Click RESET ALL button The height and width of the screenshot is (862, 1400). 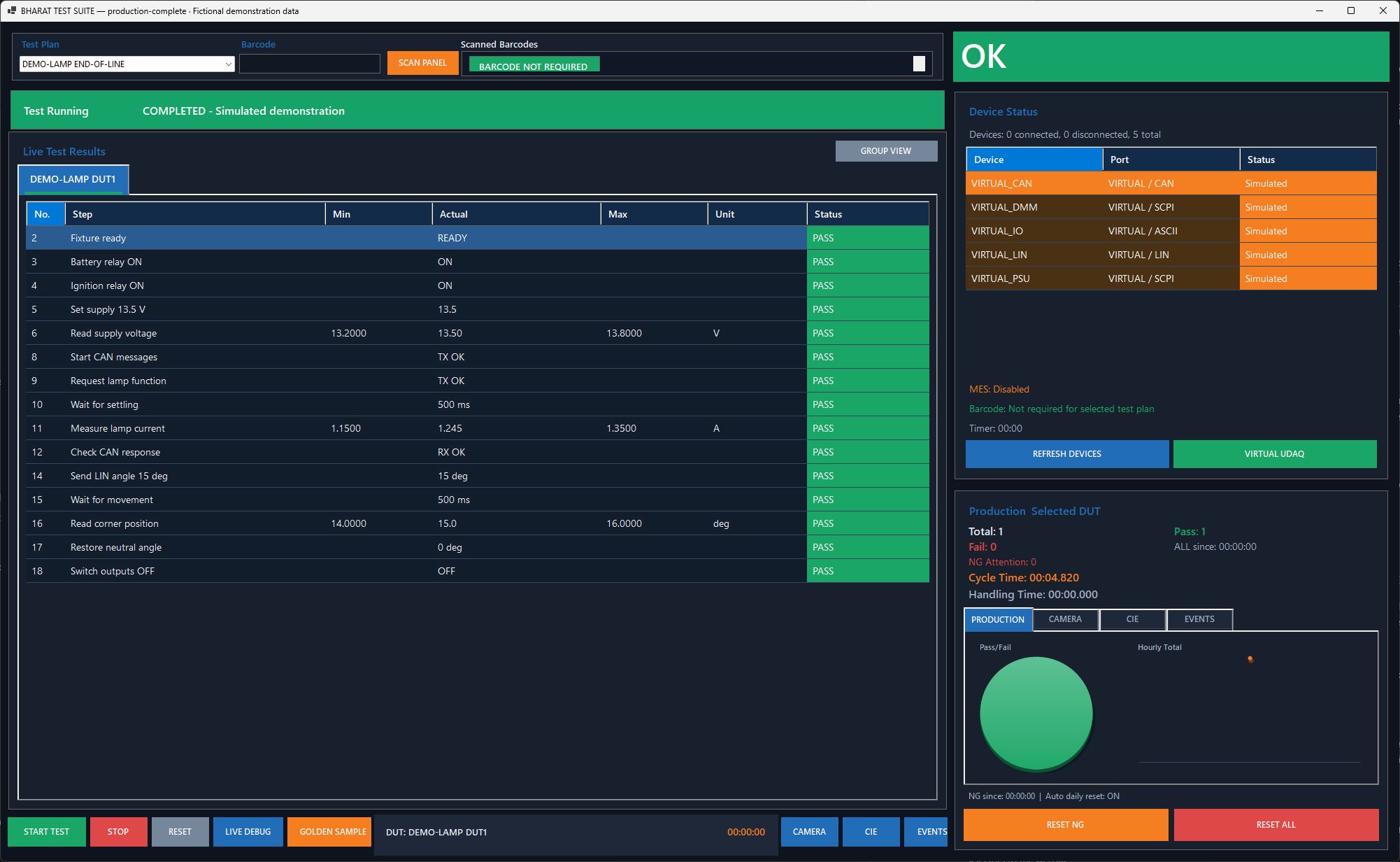[x=1276, y=825]
